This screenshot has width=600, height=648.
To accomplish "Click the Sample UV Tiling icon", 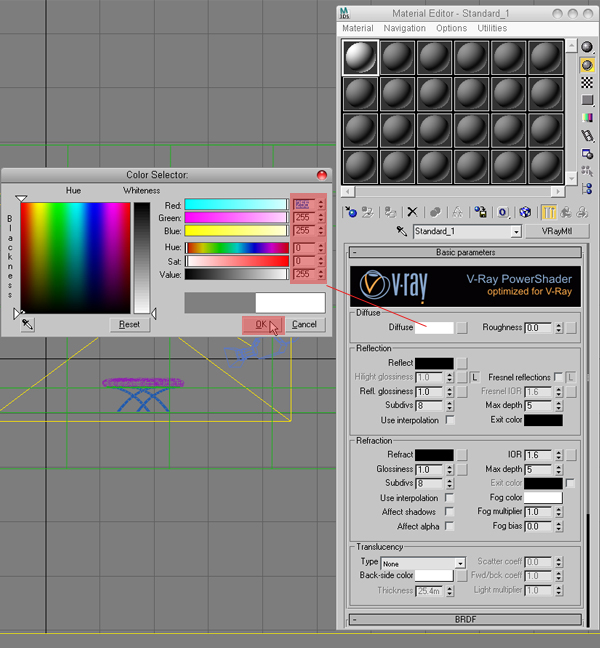I will coord(587,100).
